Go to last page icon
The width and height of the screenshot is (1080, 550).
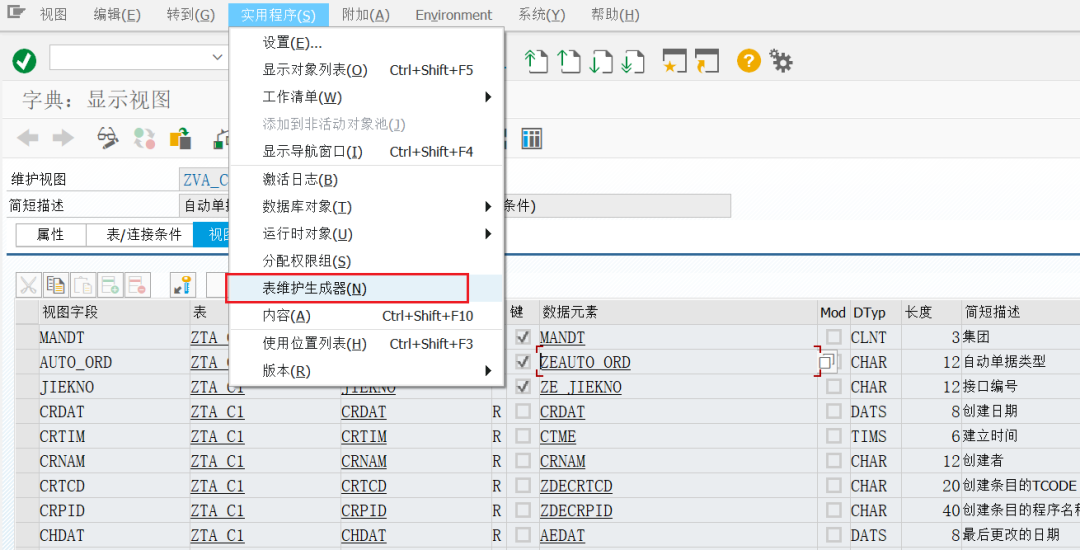pyautogui.click(x=632, y=61)
